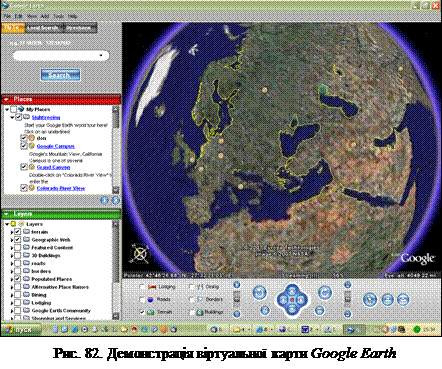Pan the globe down with navigation pad
Screen dimensions: 442x369
click(292, 309)
